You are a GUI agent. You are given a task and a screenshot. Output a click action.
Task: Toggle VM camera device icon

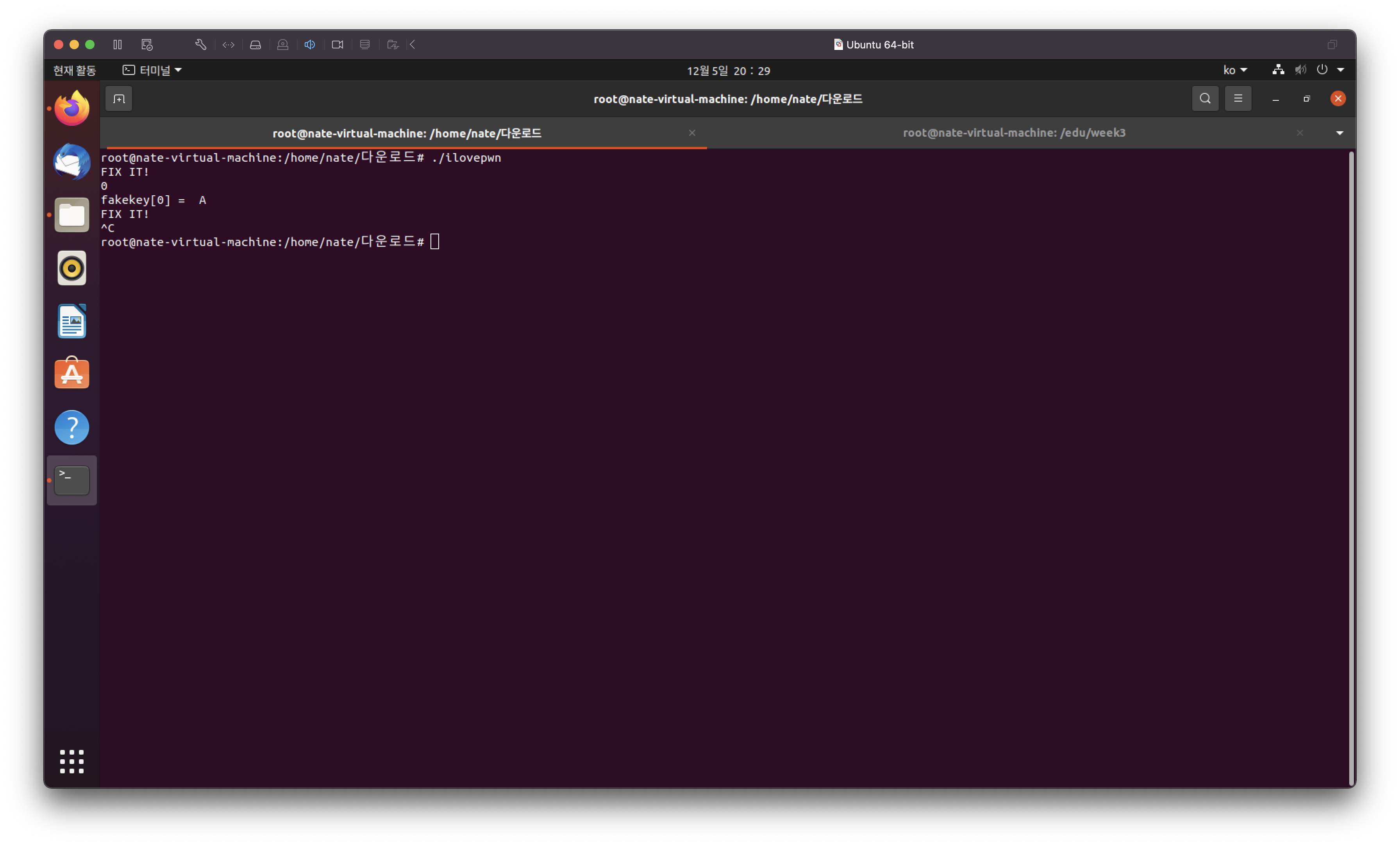pyautogui.click(x=337, y=44)
